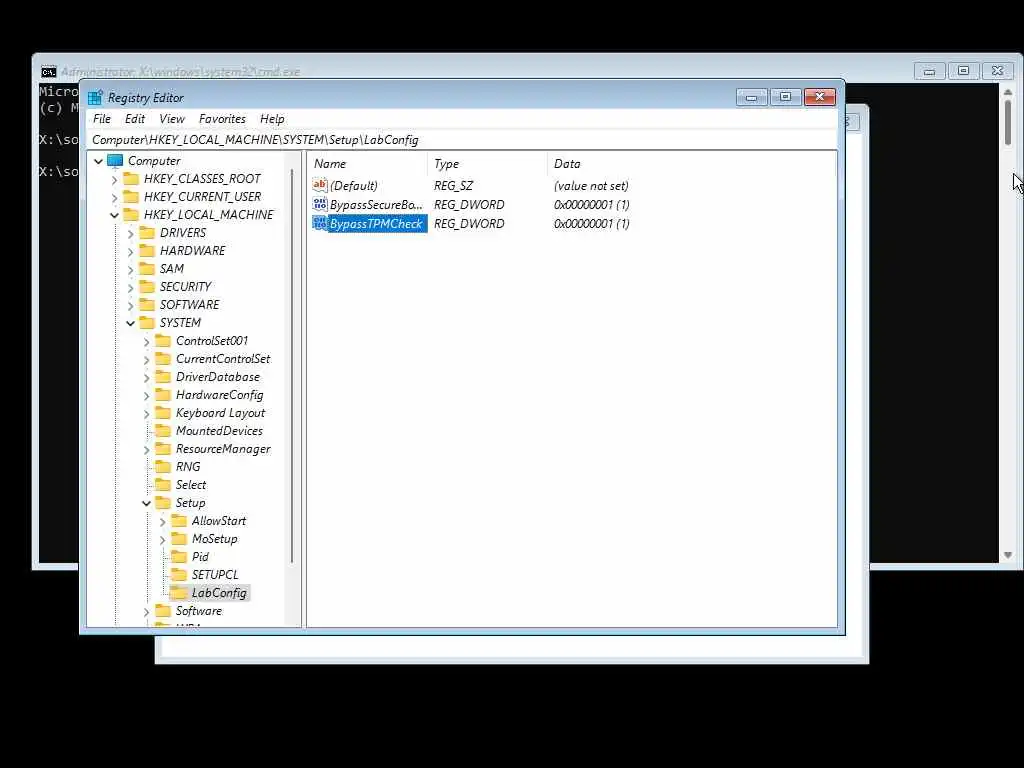Click the CurrentControlSet folder icon
Image resolution: width=1024 pixels, height=768 pixels.
coord(163,359)
